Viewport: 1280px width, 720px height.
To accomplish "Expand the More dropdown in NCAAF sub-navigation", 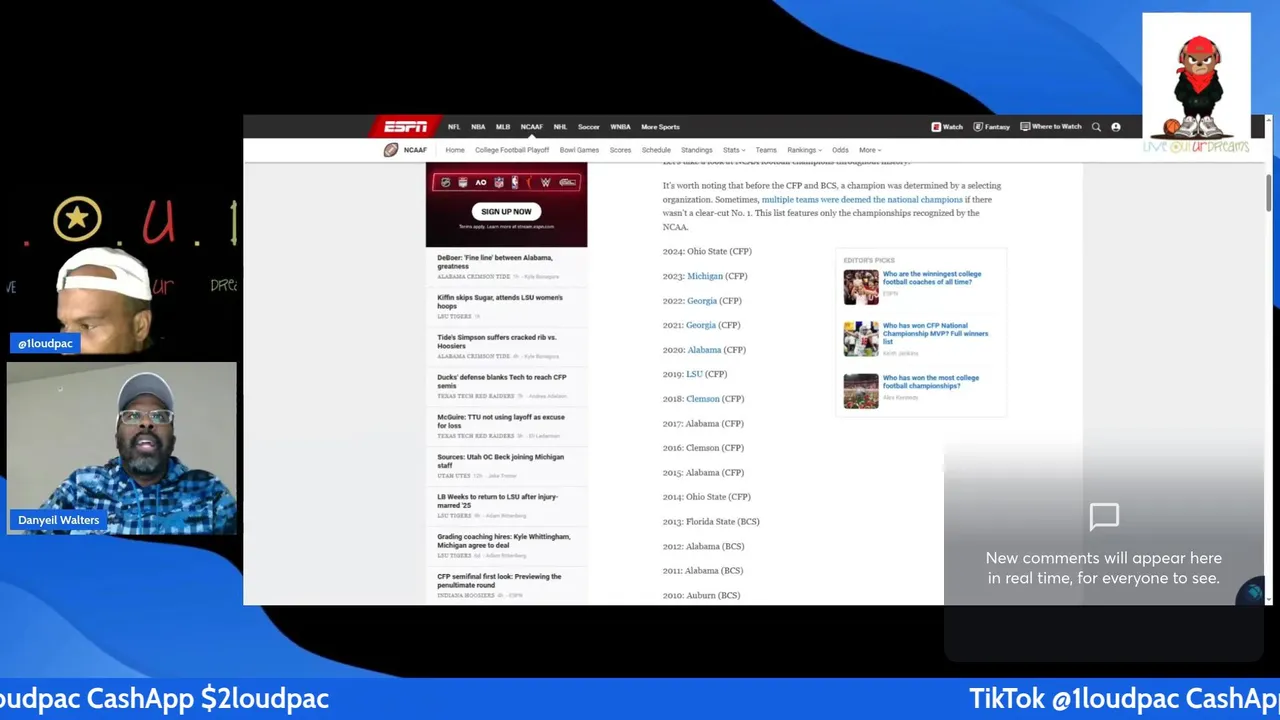I will point(870,150).
